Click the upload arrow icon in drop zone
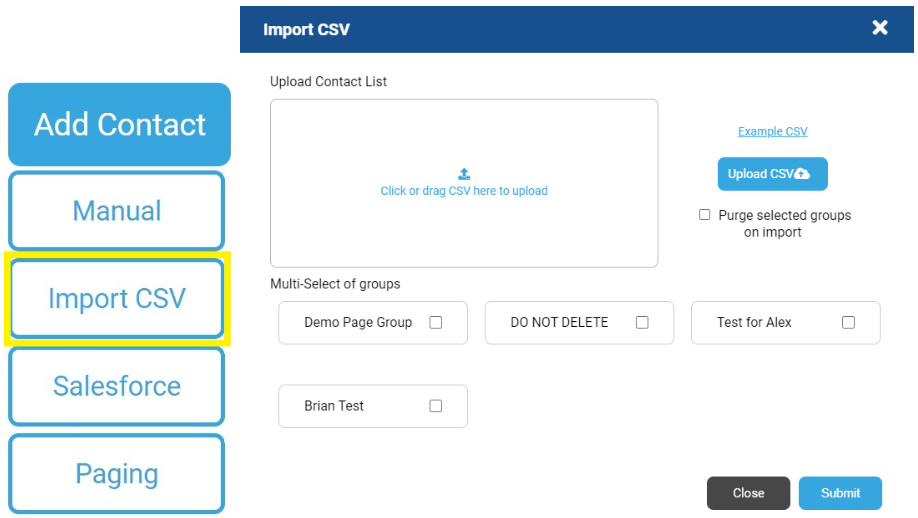The image size is (918, 518). pyautogui.click(x=464, y=174)
